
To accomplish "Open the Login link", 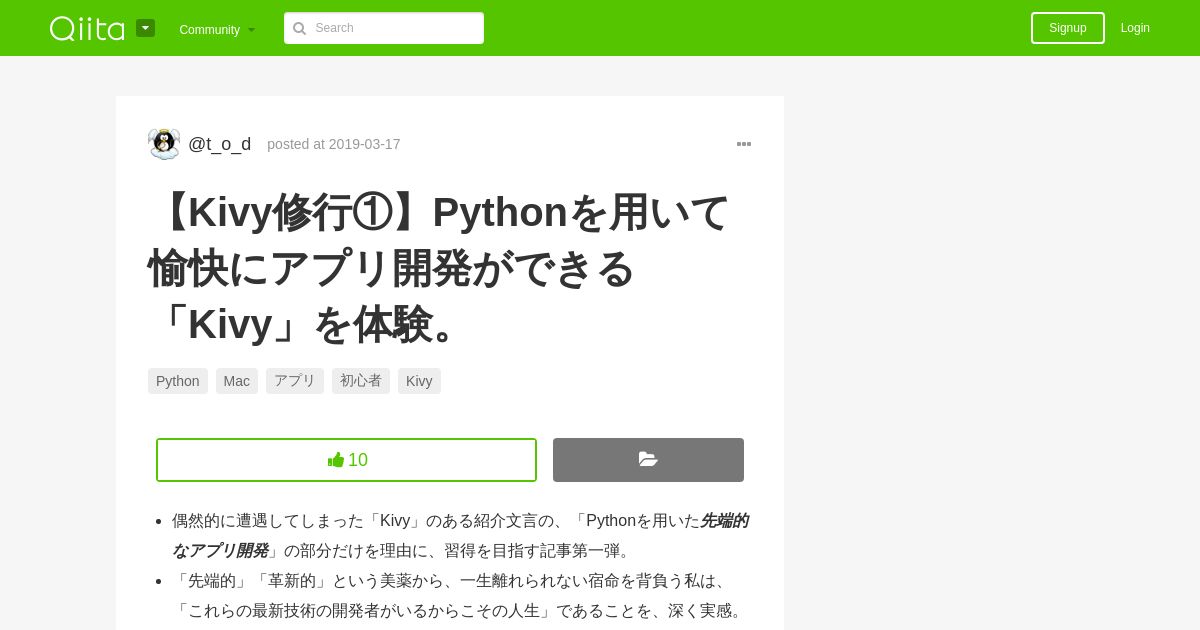I will (1135, 28).
